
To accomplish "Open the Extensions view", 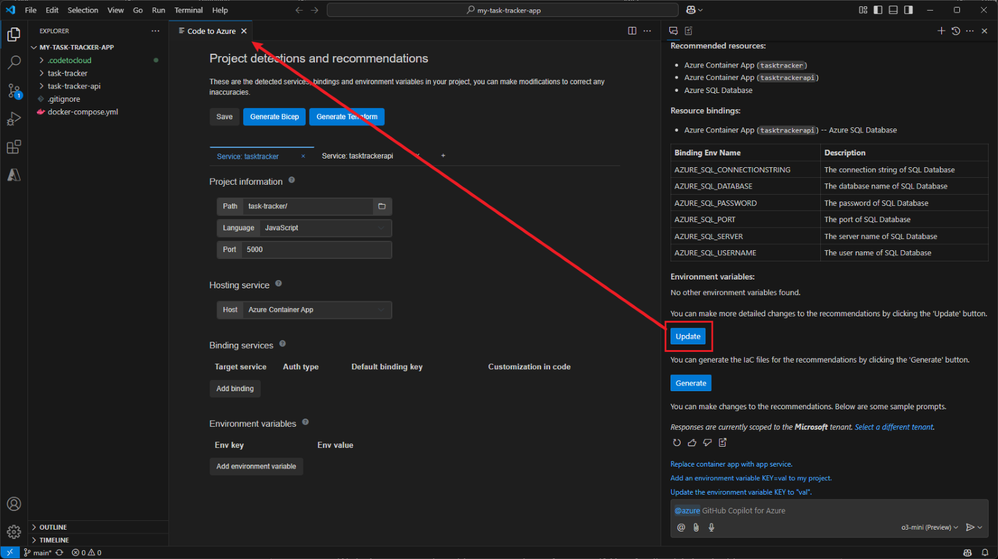I will click(13, 147).
